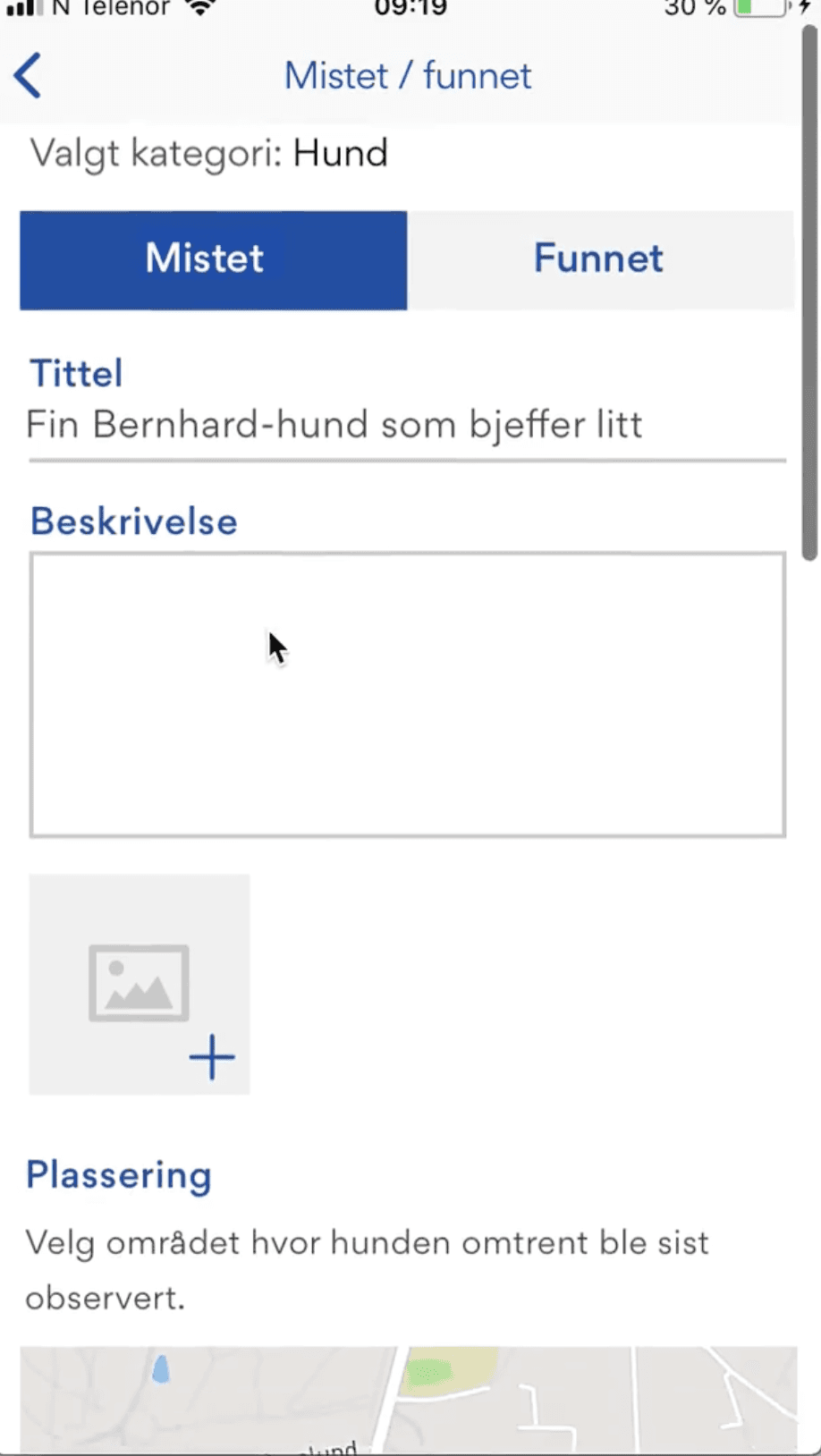The width and height of the screenshot is (821, 1456).
Task: Tap the Wi-Fi icon in the status bar
Action: 202,9
